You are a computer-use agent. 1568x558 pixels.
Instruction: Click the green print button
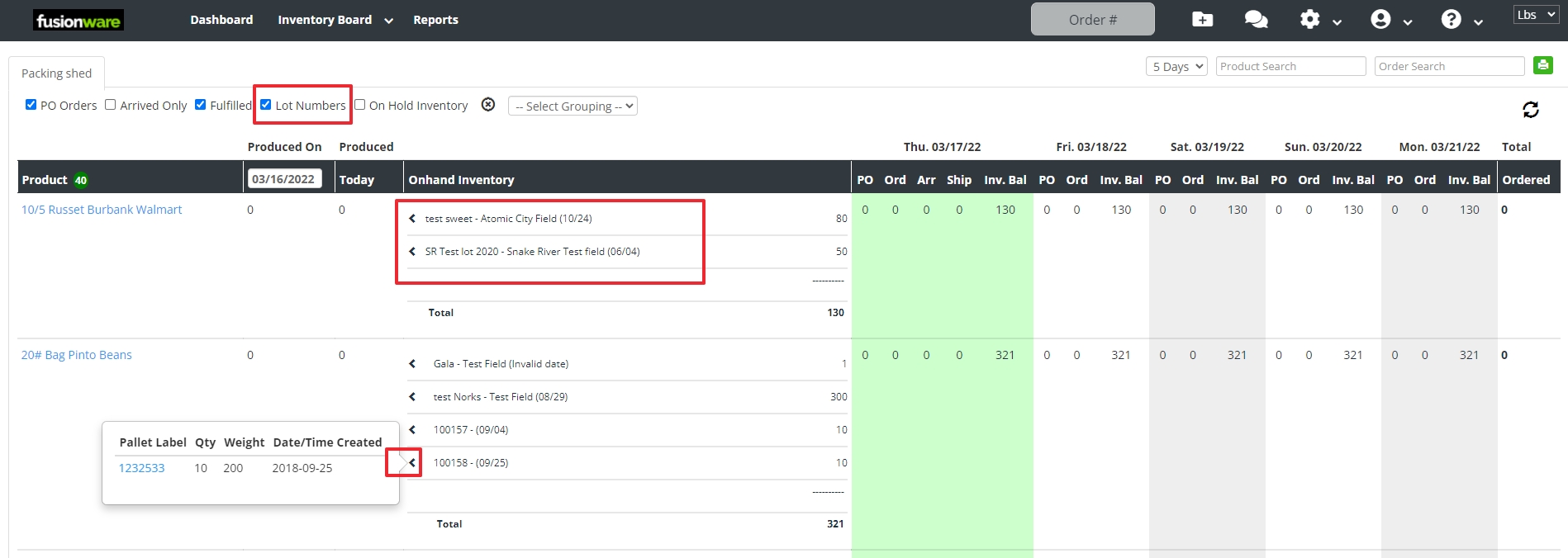(1542, 65)
